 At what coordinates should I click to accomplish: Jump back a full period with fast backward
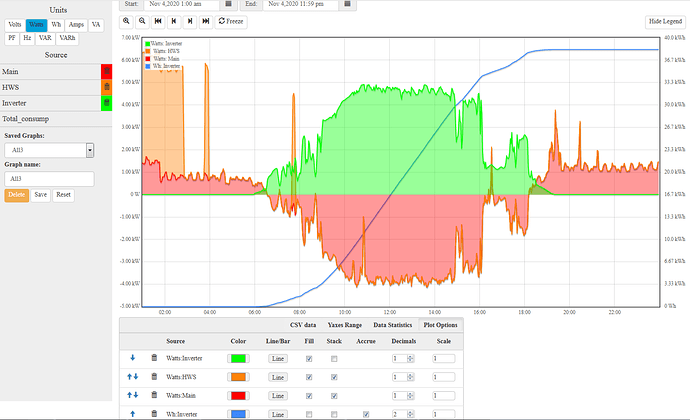pyautogui.click(x=158, y=21)
